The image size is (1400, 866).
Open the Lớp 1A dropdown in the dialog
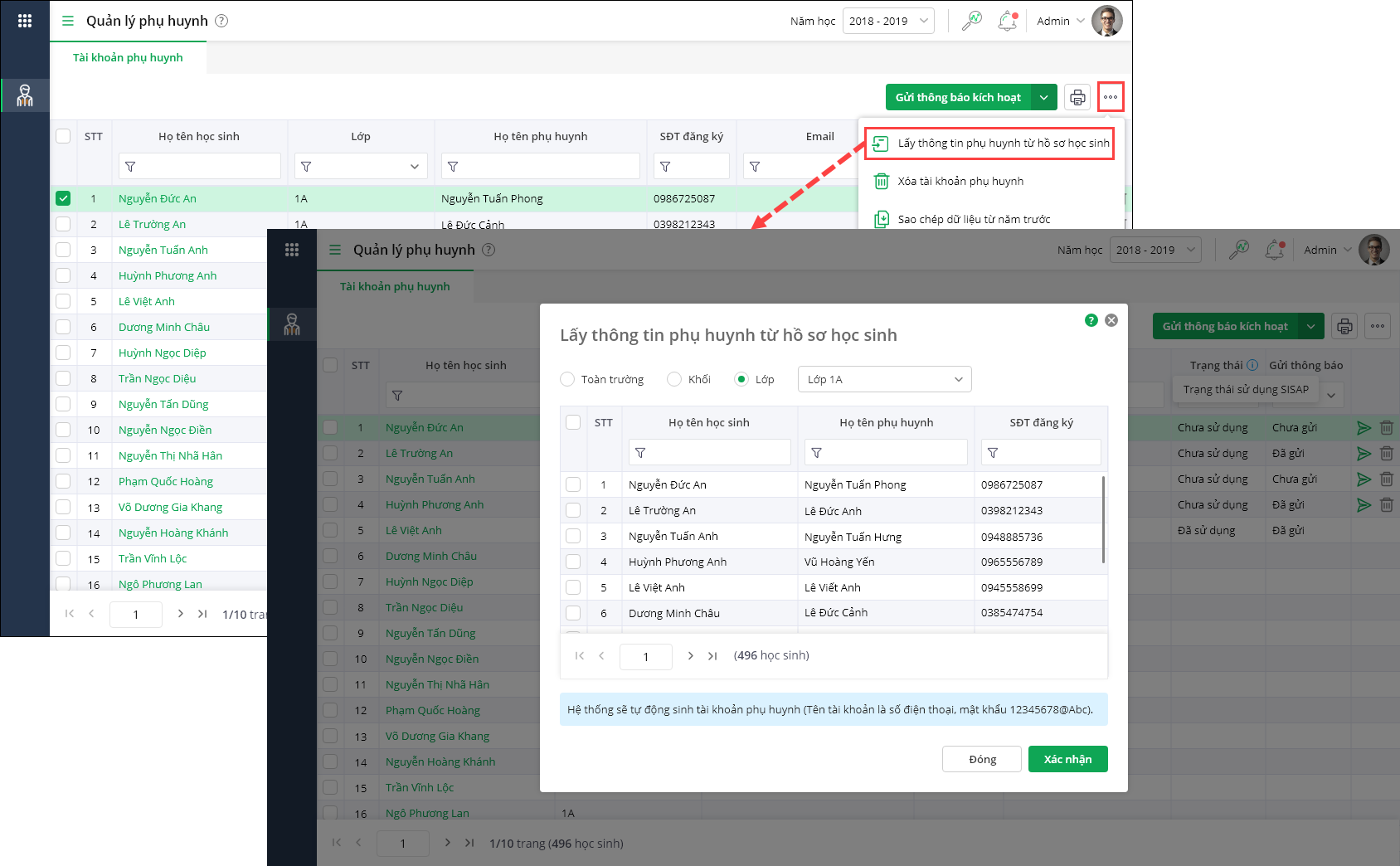[885, 379]
